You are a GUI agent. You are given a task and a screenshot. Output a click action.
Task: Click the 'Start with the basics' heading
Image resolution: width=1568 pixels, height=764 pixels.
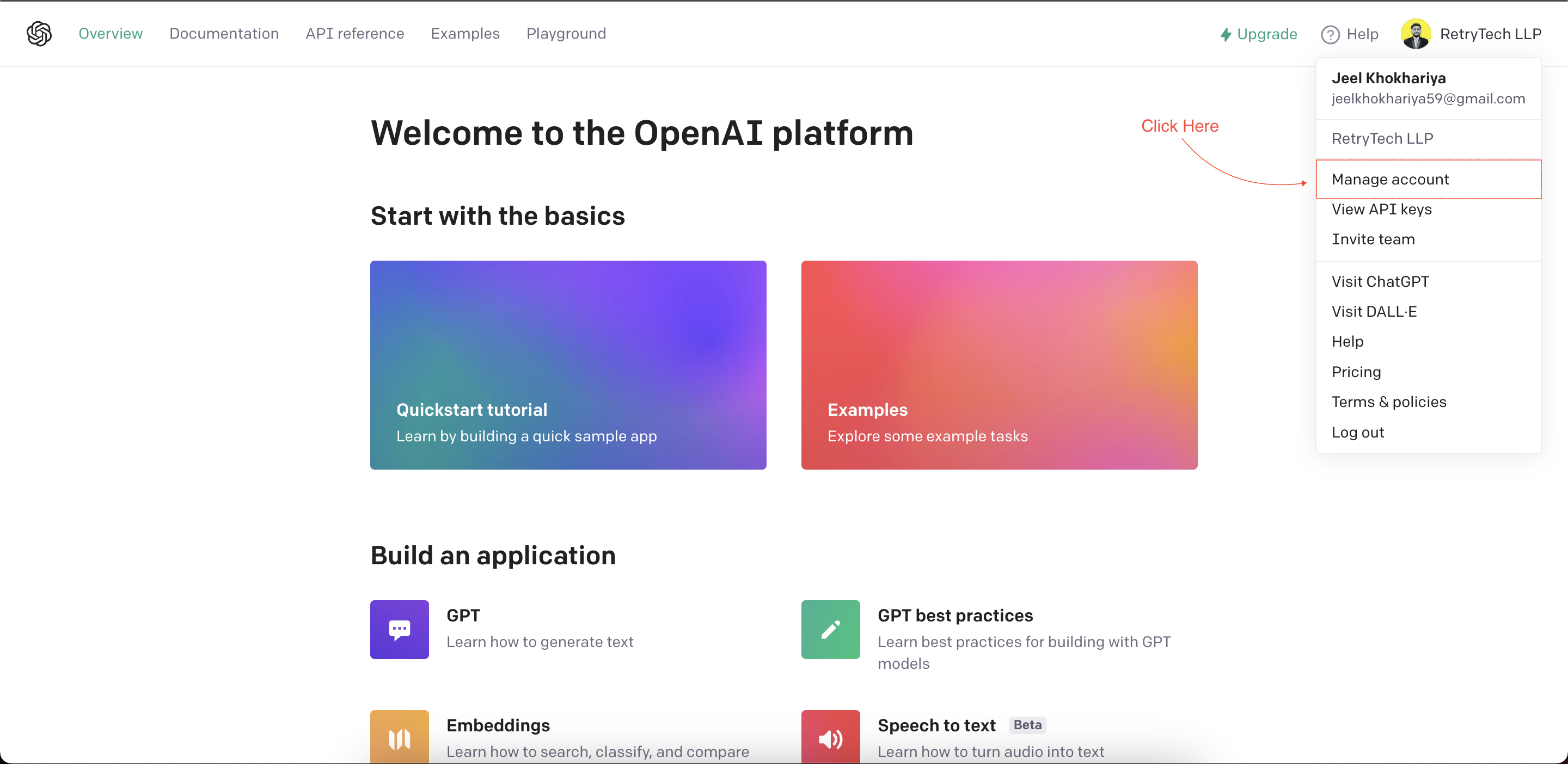[x=497, y=216]
